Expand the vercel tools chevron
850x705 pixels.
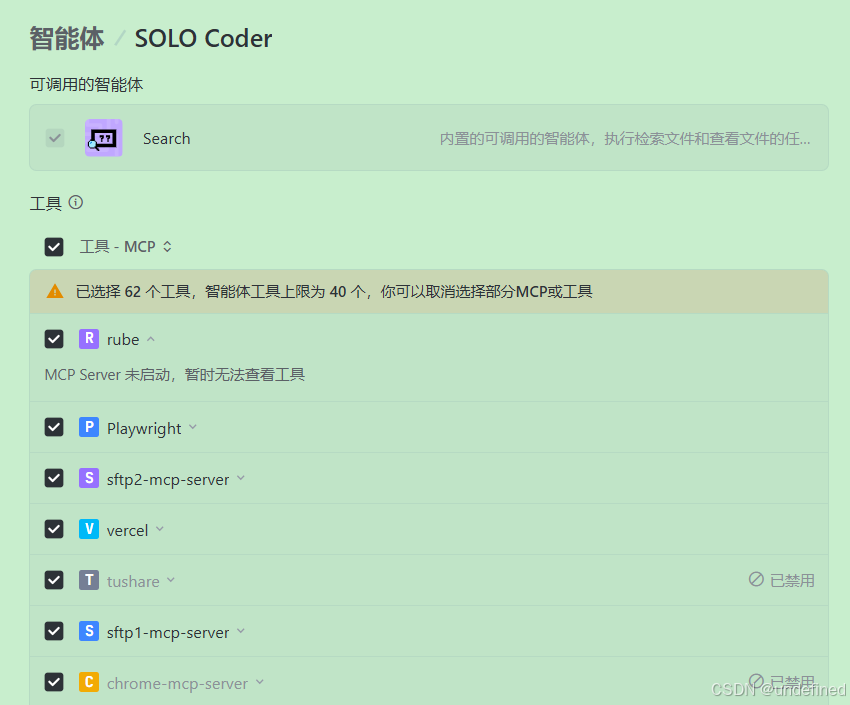tap(159, 529)
